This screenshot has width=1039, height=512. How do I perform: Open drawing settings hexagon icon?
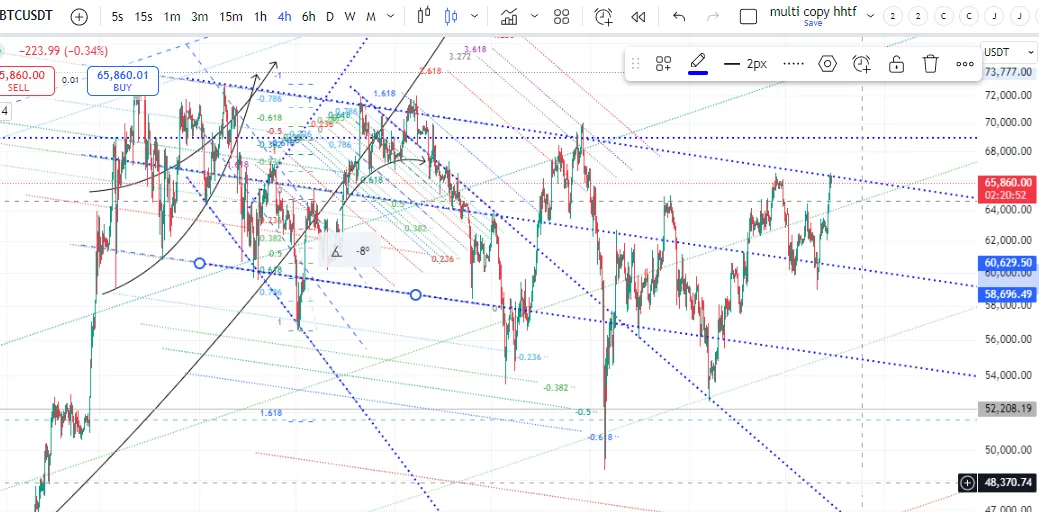coord(827,64)
